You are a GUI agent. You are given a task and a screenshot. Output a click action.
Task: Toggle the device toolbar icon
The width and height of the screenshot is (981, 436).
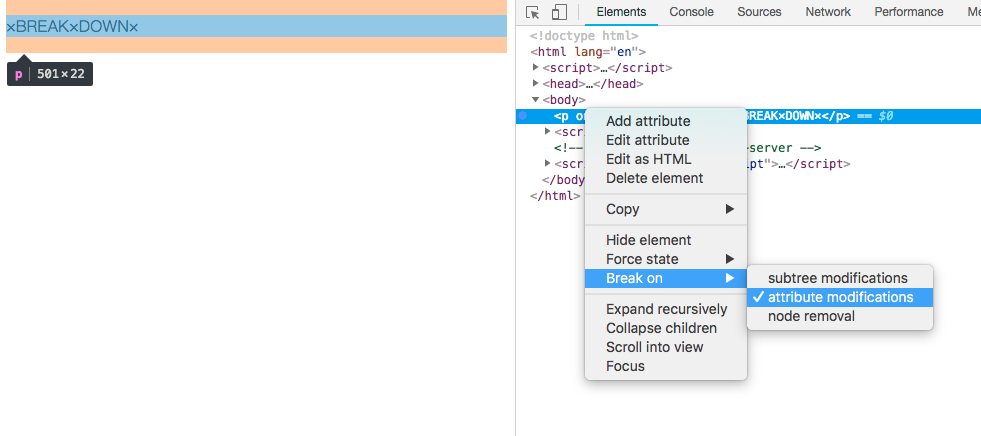tap(559, 12)
